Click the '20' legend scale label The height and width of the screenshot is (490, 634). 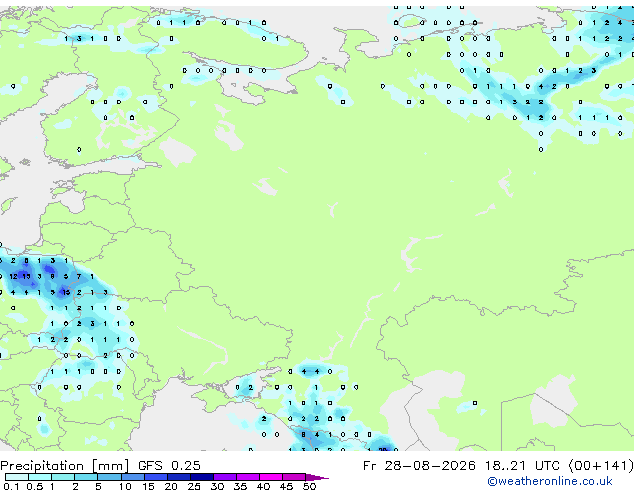pyautogui.click(x=171, y=486)
